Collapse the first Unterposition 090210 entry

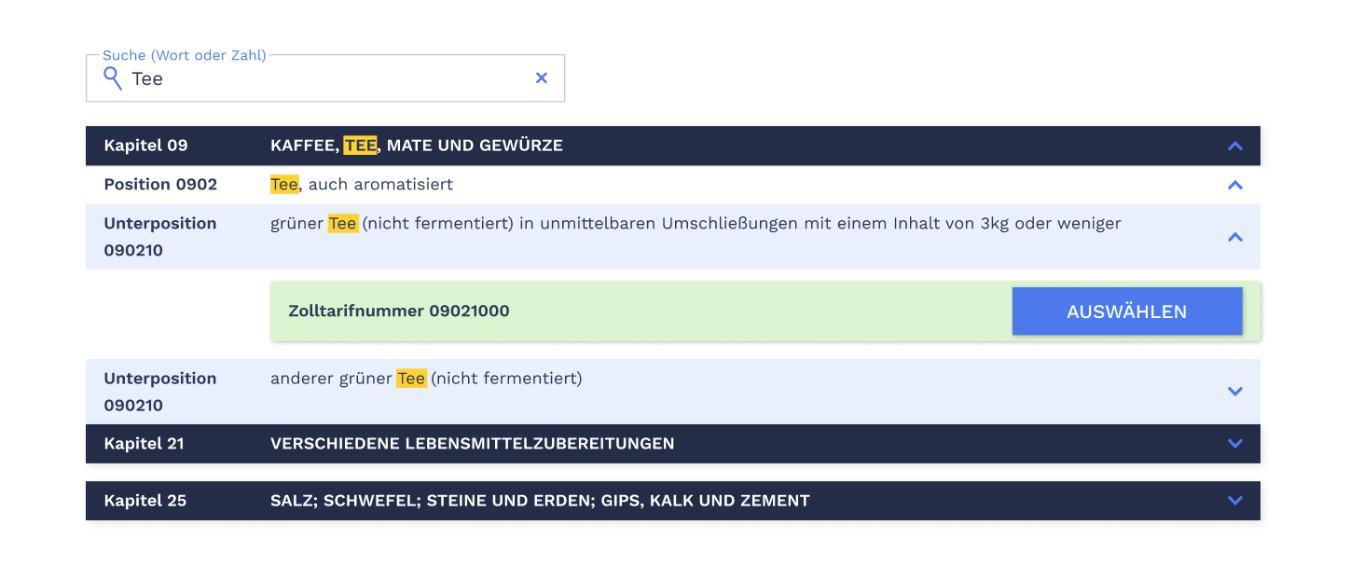click(1235, 237)
